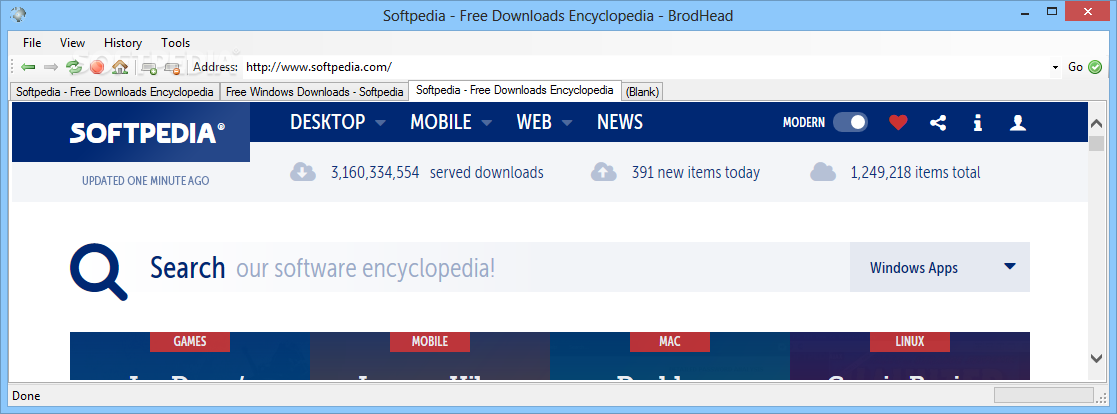Click the items total cloud icon
Image resolution: width=1117 pixels, height=414 pixels.
[823, 172]
